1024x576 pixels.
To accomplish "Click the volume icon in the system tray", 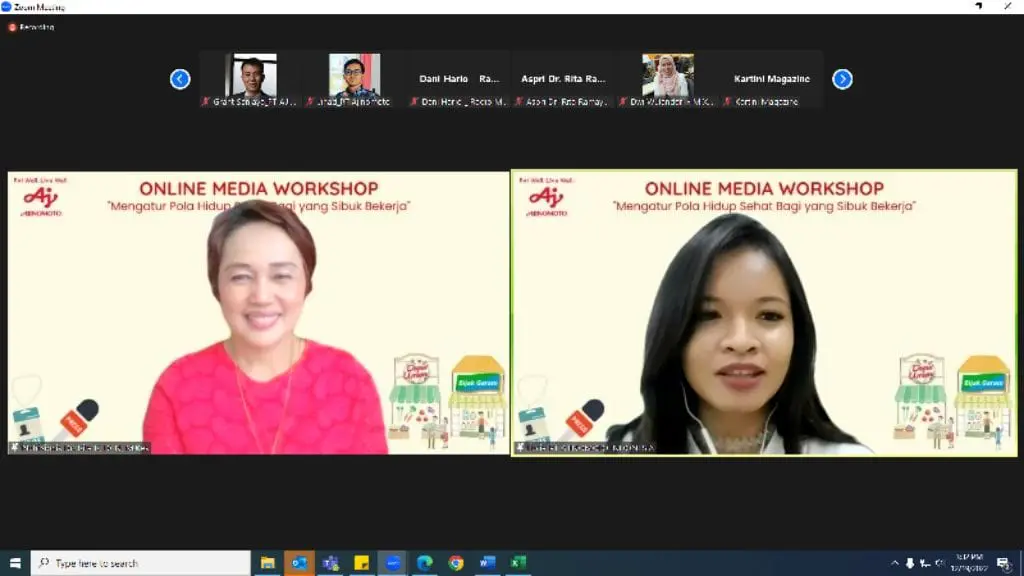I will pos(940,563).
